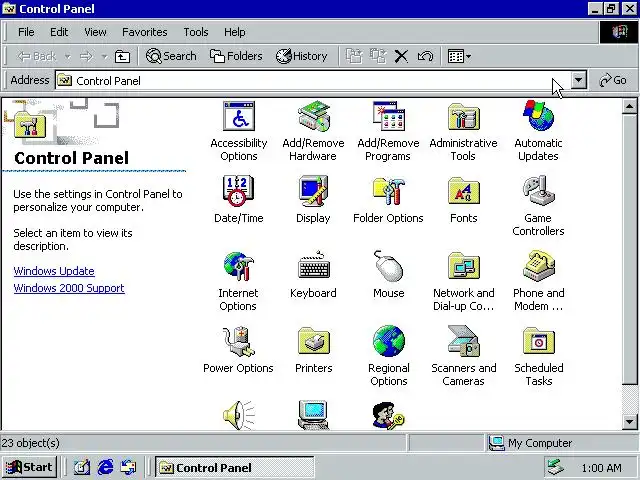The image size is (640, 480).
Task: Click the Control Panel taskbar button
Action: click(235, 467)
